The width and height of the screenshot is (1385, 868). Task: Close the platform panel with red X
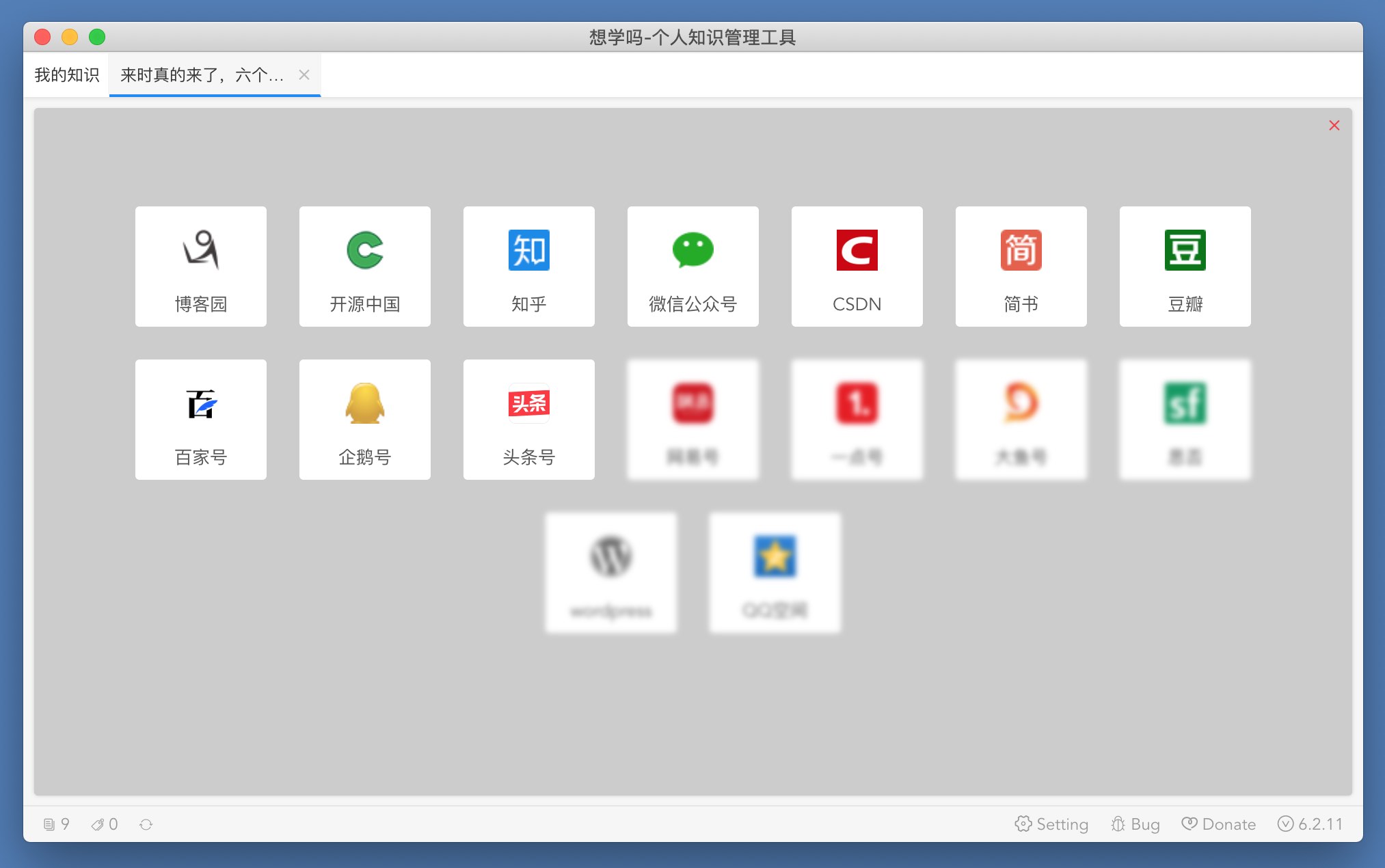(x=1334, y=125)
